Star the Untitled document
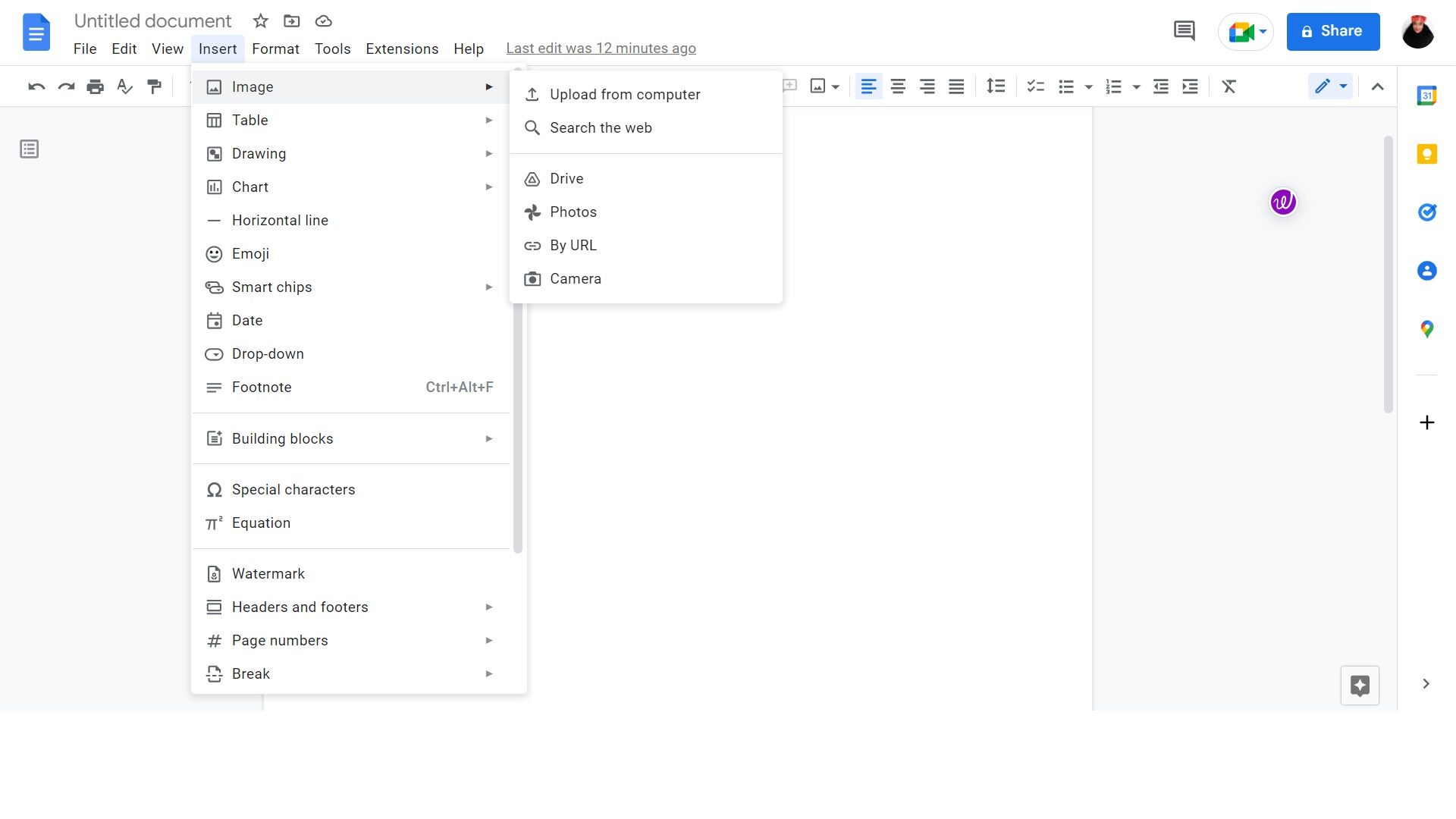The image size is (1456, 819). [x=260, y=21]
